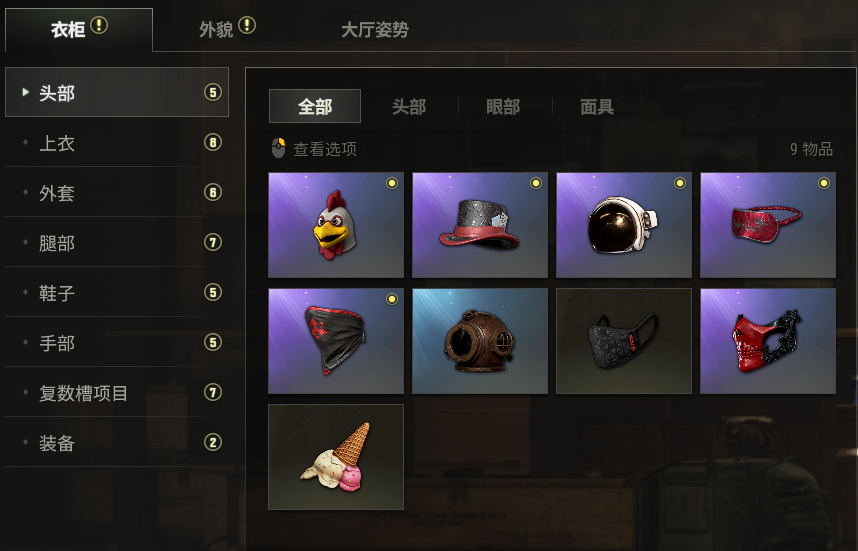This screenshot has width=858, height=551.
Task: Select the brass diving helmet item
Action: pos(480,341)
